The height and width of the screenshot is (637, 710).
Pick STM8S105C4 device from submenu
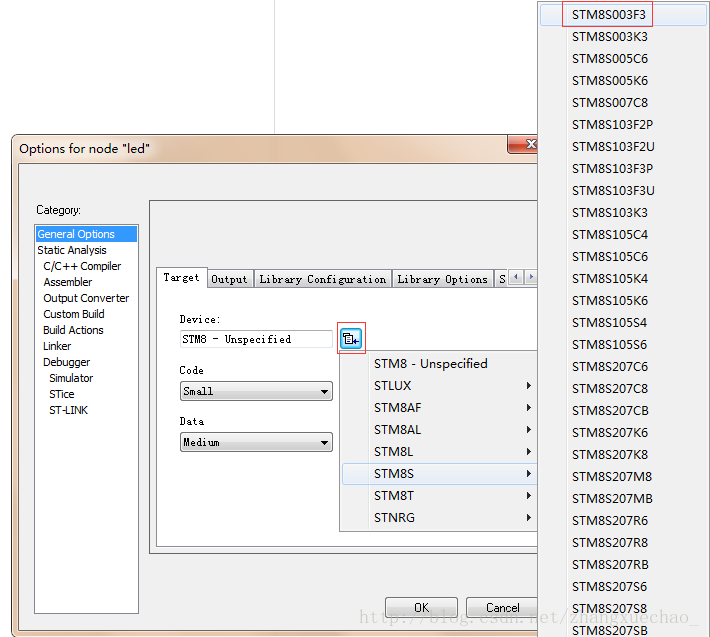(623, 235)
